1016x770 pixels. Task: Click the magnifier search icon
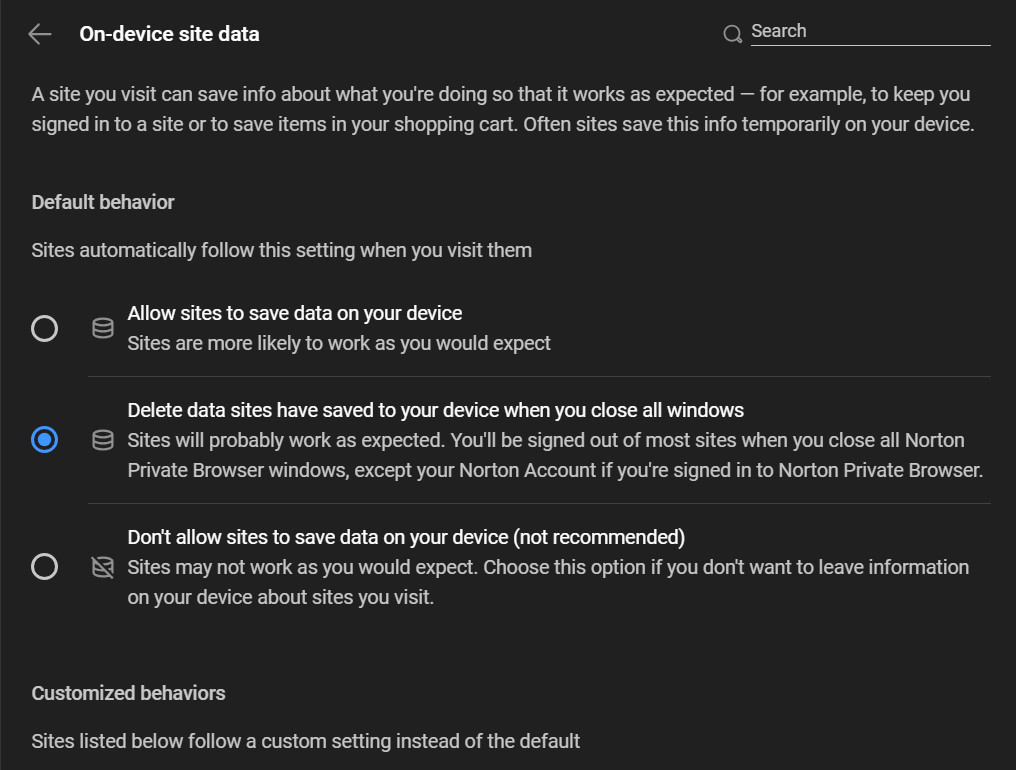click(732, 34)
